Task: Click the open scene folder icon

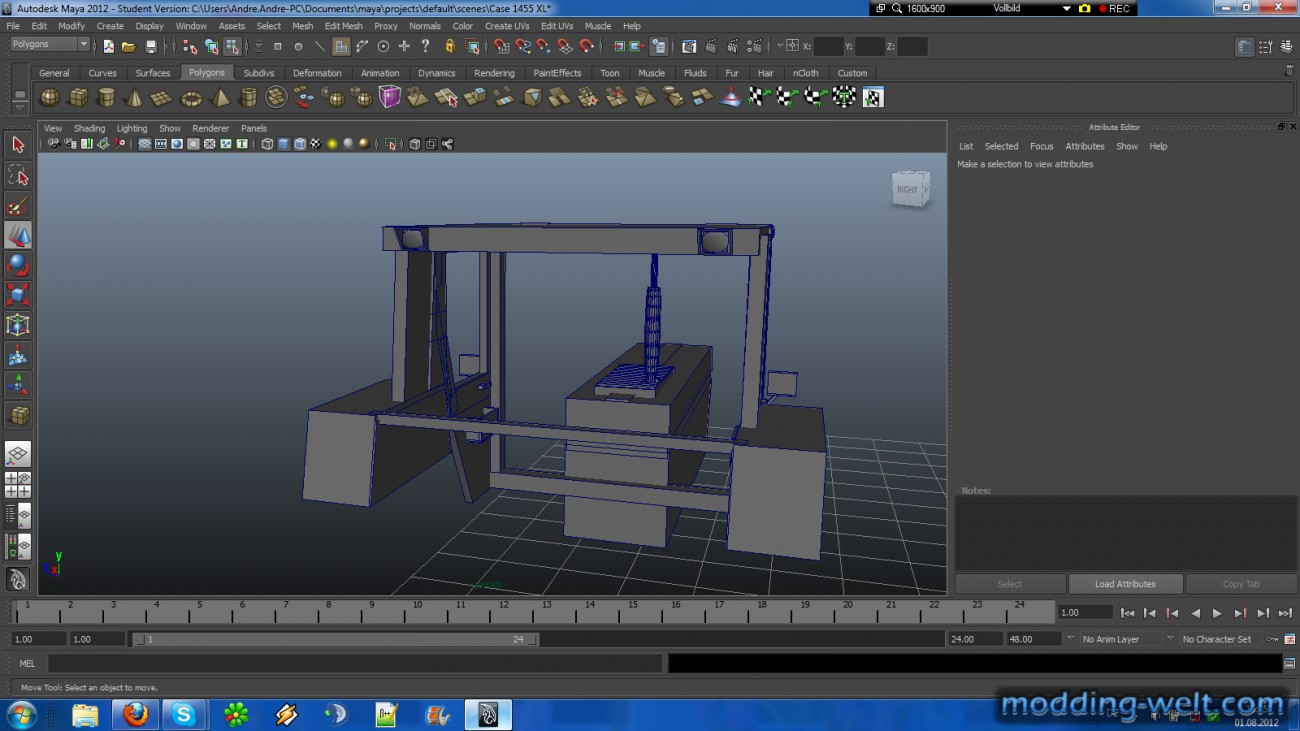Action: pos(129,46)
